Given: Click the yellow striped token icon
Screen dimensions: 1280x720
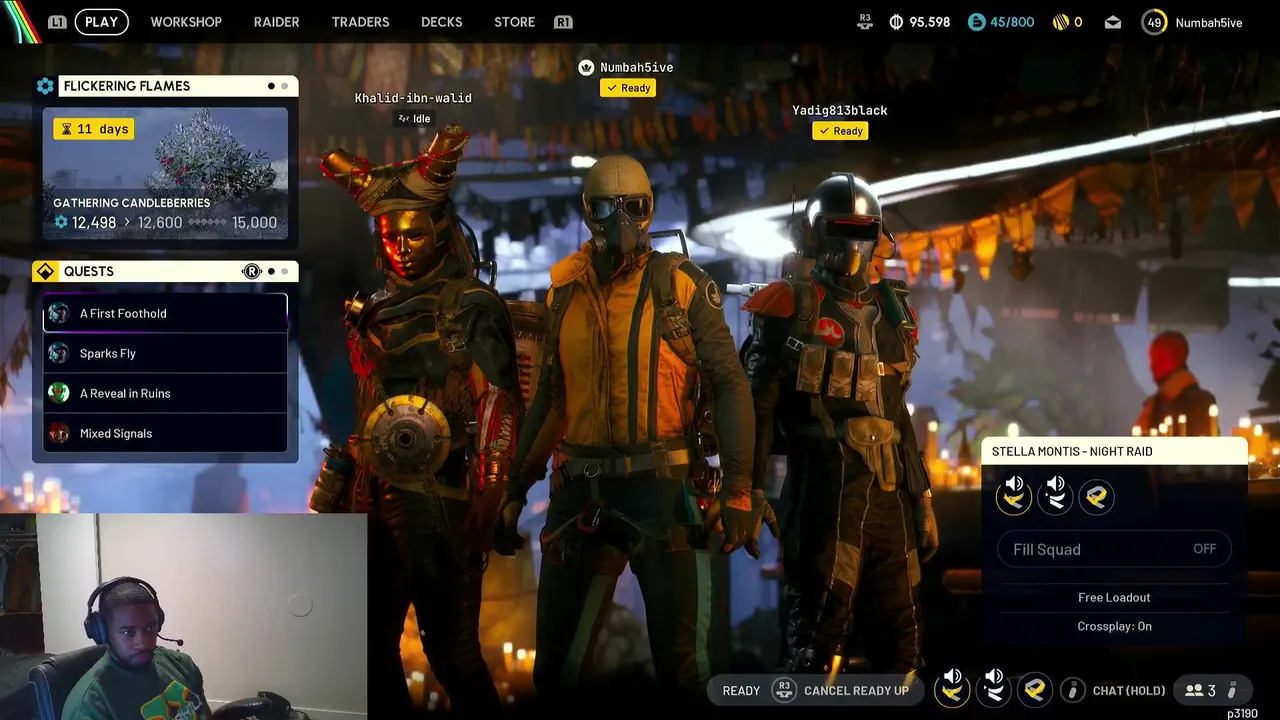Looking at the screenshot, I should pyautogui.click(x=1061, y=22).
